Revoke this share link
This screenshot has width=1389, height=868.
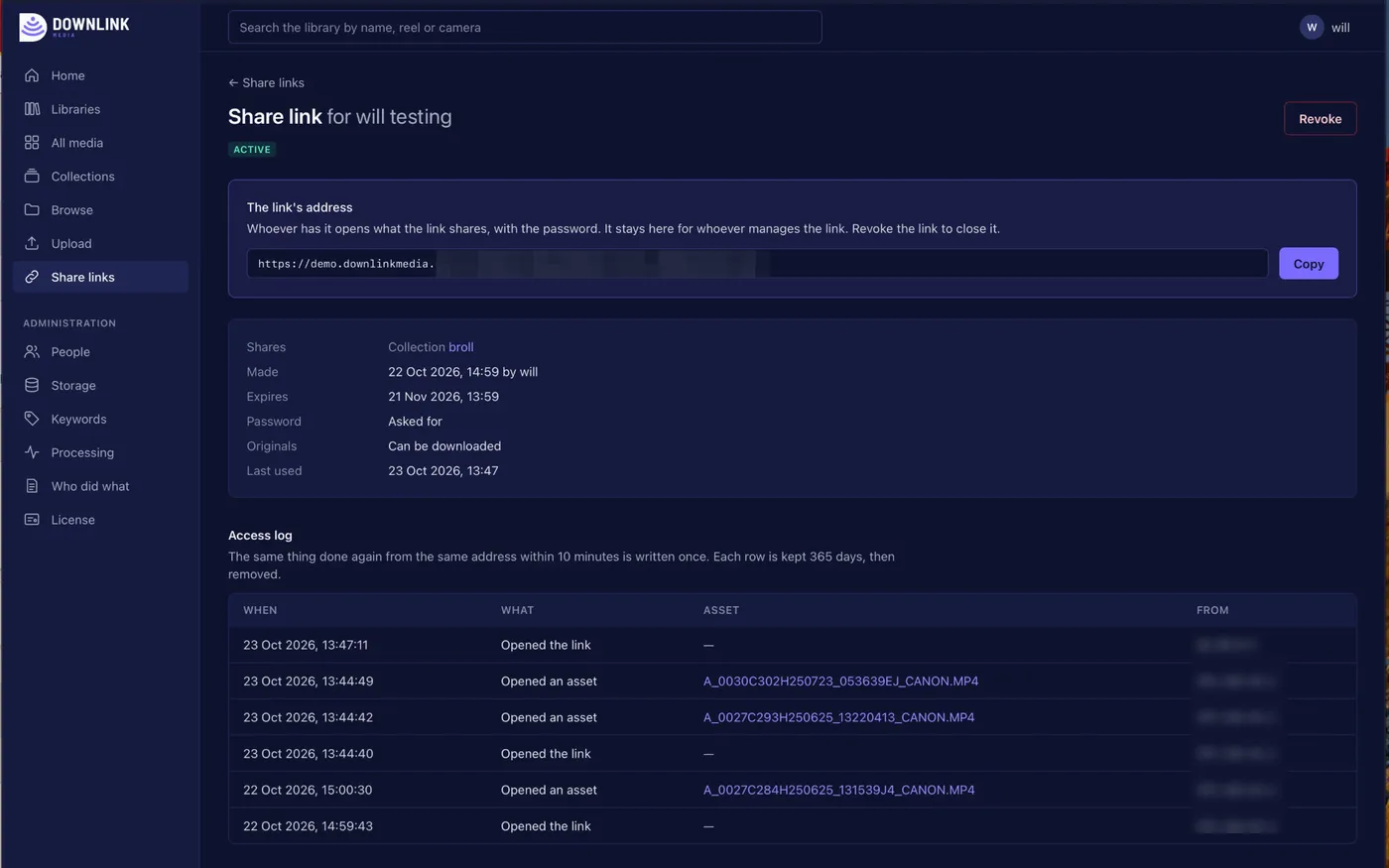coord(1320,119)
